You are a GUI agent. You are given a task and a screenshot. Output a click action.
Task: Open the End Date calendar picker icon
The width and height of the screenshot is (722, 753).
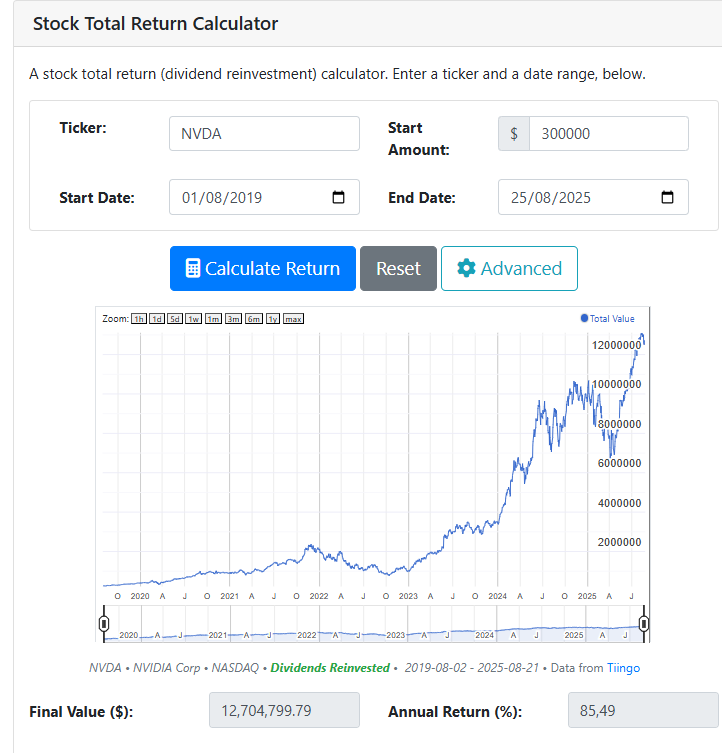coord(668,198)
